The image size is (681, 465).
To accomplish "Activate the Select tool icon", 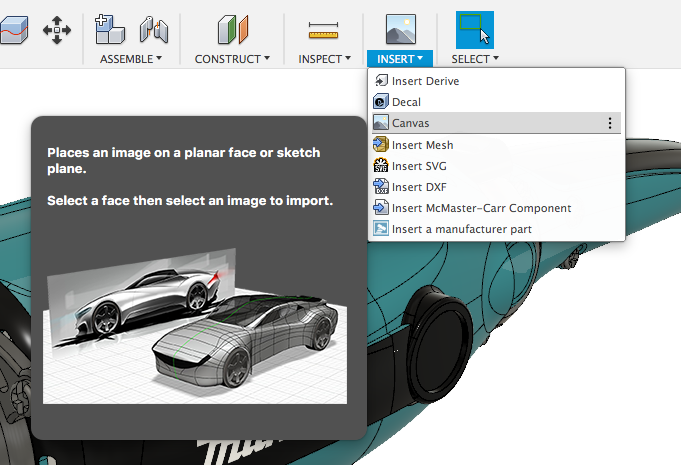I will (x=474, y=29).
